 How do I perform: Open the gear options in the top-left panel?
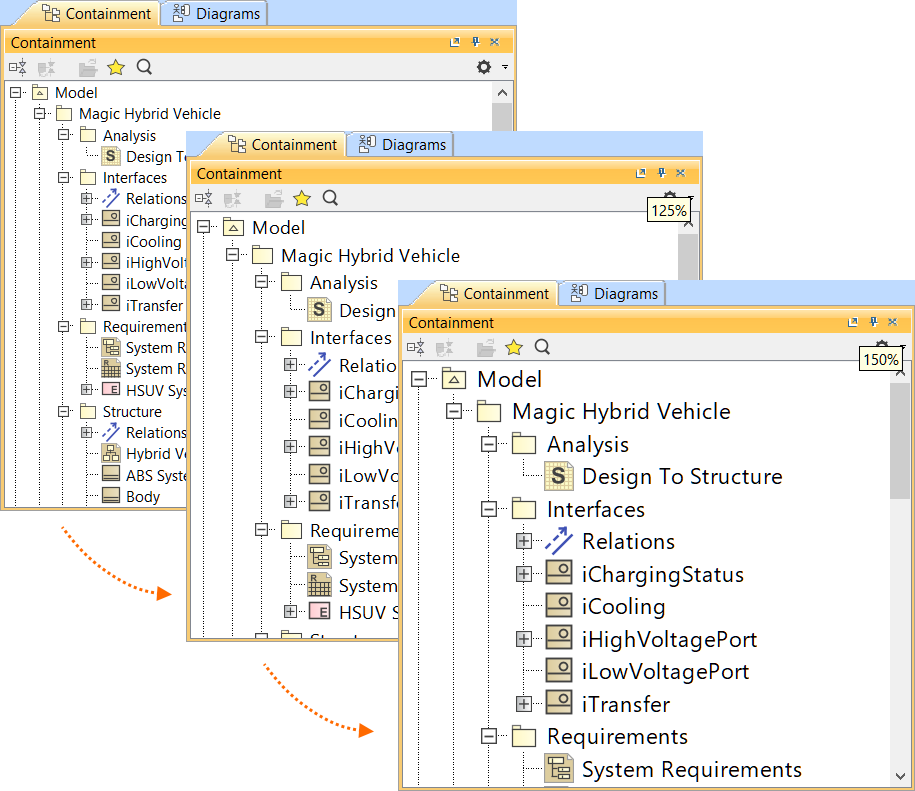point(484,67)
